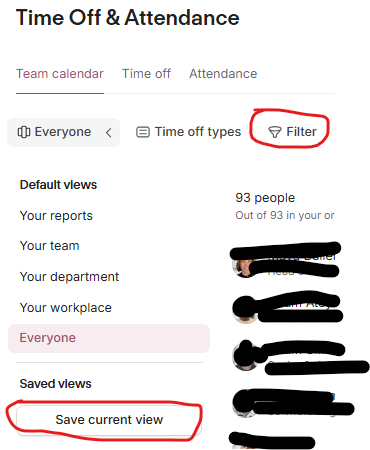Select the Your reports view
Screen dimensions: 370x450
click(56, 216)
